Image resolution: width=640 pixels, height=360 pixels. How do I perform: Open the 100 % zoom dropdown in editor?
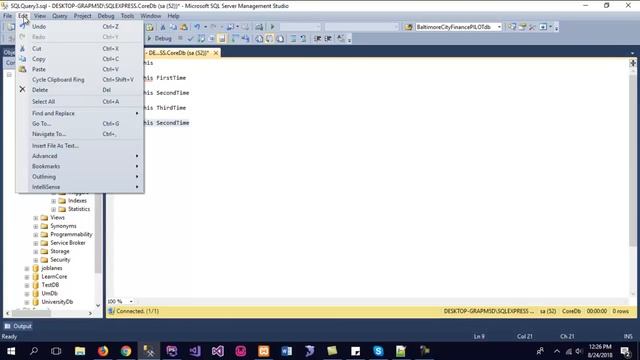(131, 301)
